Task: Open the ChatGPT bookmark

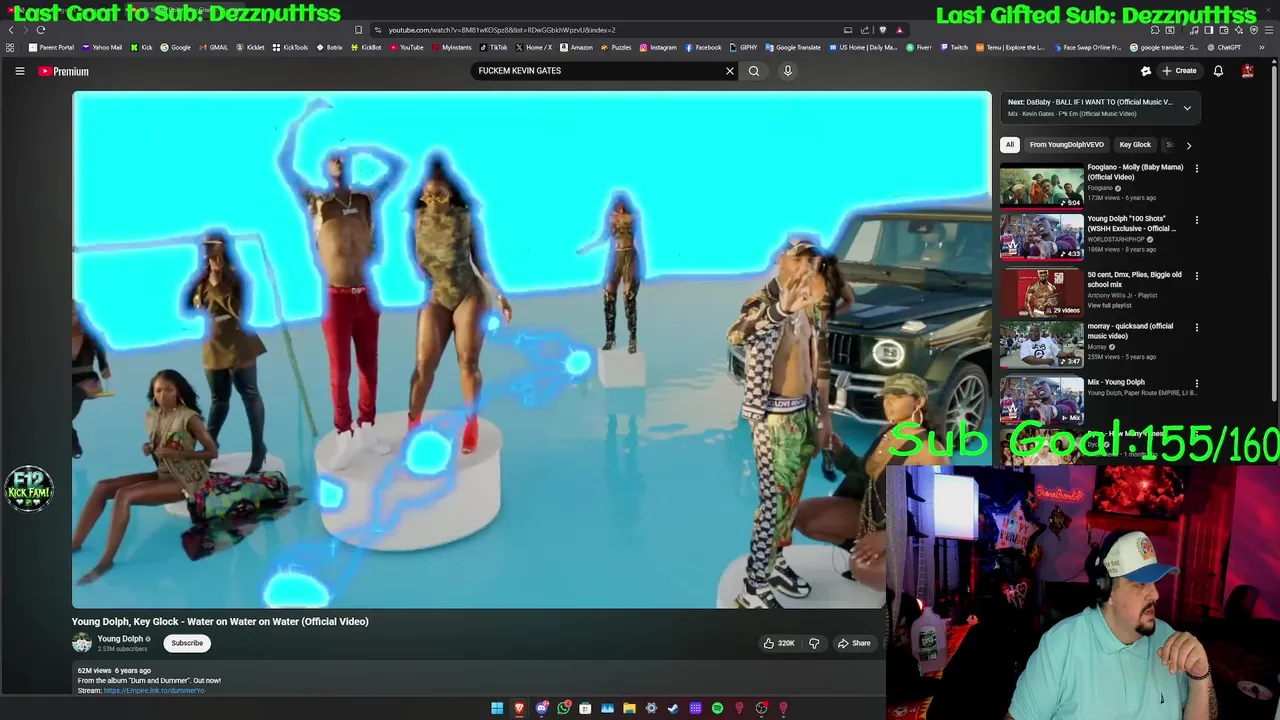Action: 1223,47
